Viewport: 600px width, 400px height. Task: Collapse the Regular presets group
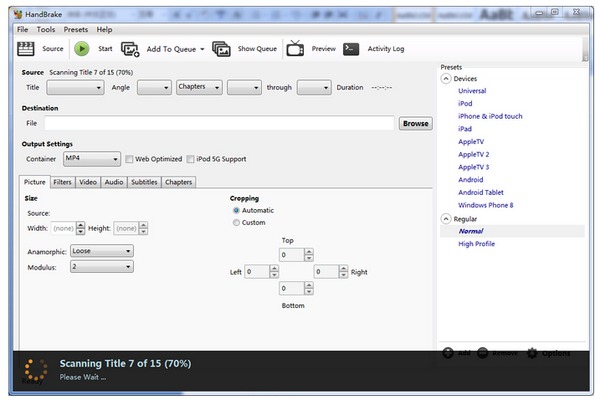point(446,219)
